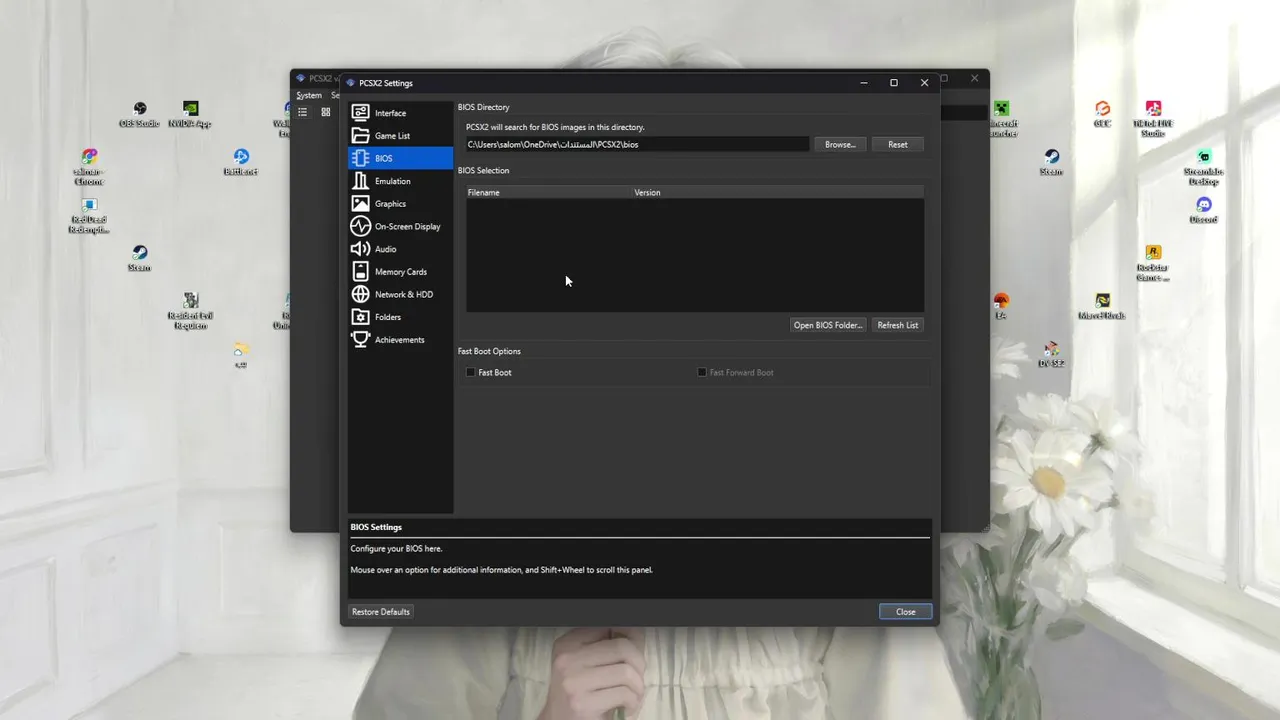Select Discord desktop icon
Image resolution: width=1280 pixels, height=720 pixels.
coord(1203,210)
